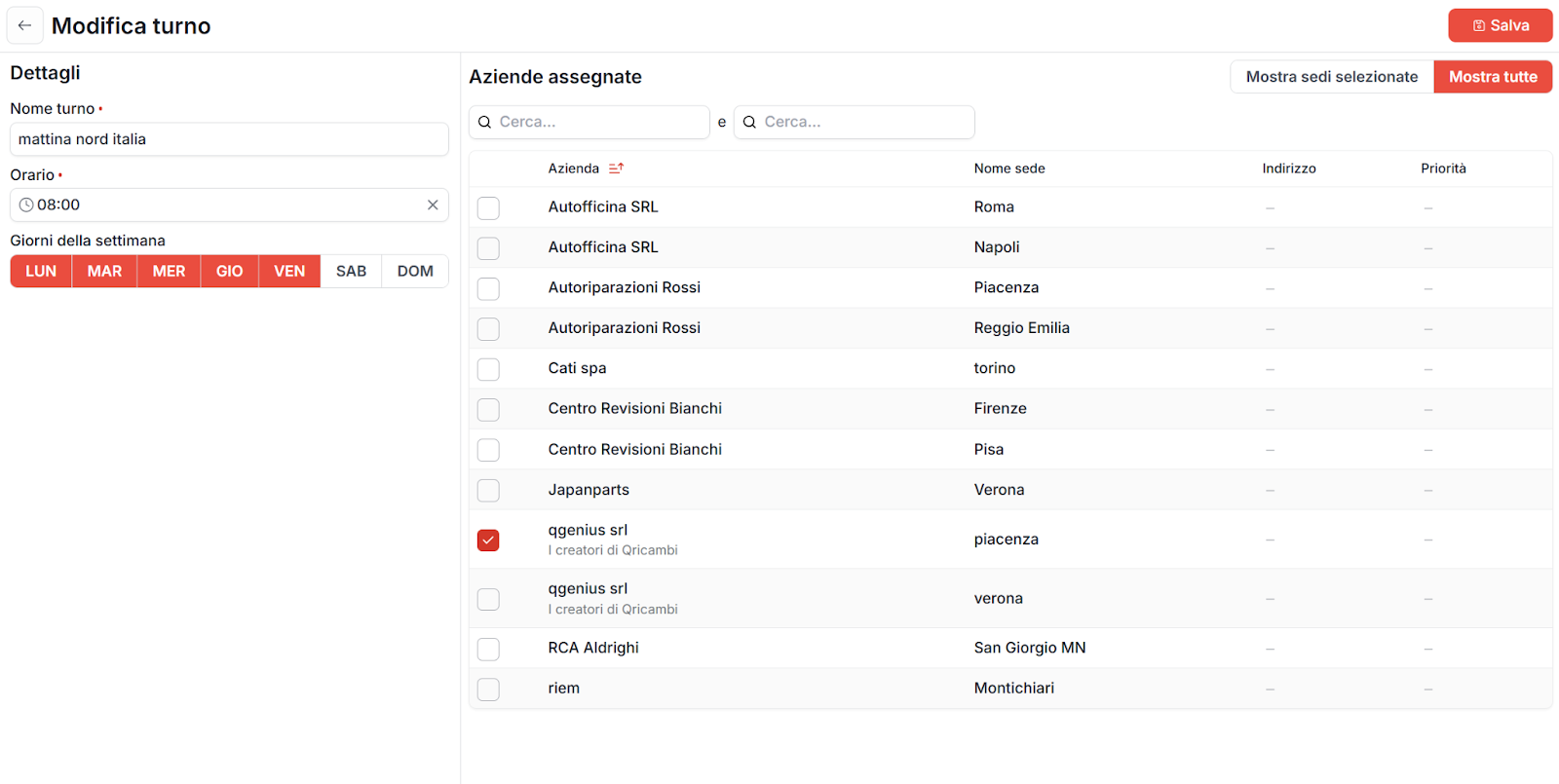Viewport: 1559px width, 784px height.
Task: Click the clock icon in the Orario field
Action: [26, 205]
